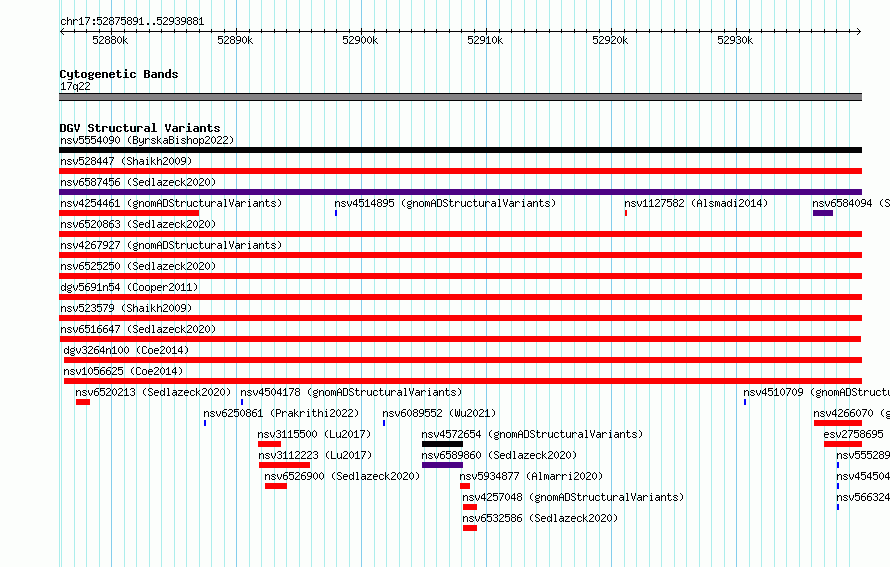The height and width of the screenshot is (567, 890).
Task: Open nsv6089552 (Wu2021) label
Action: pos(439,413)
